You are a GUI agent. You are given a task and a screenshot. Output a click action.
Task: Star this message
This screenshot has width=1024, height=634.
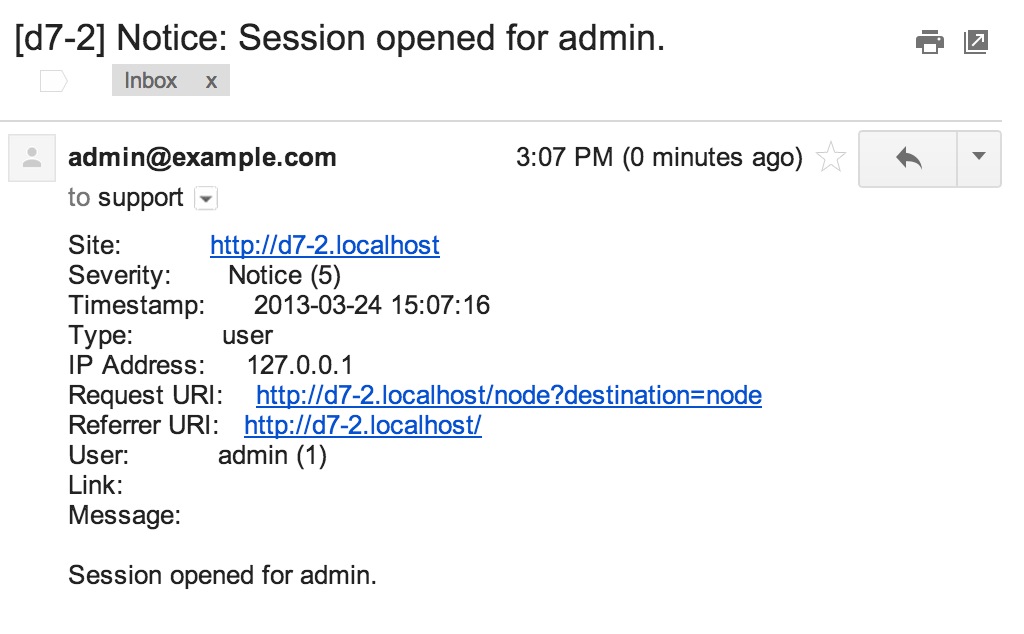coord(831,157)
